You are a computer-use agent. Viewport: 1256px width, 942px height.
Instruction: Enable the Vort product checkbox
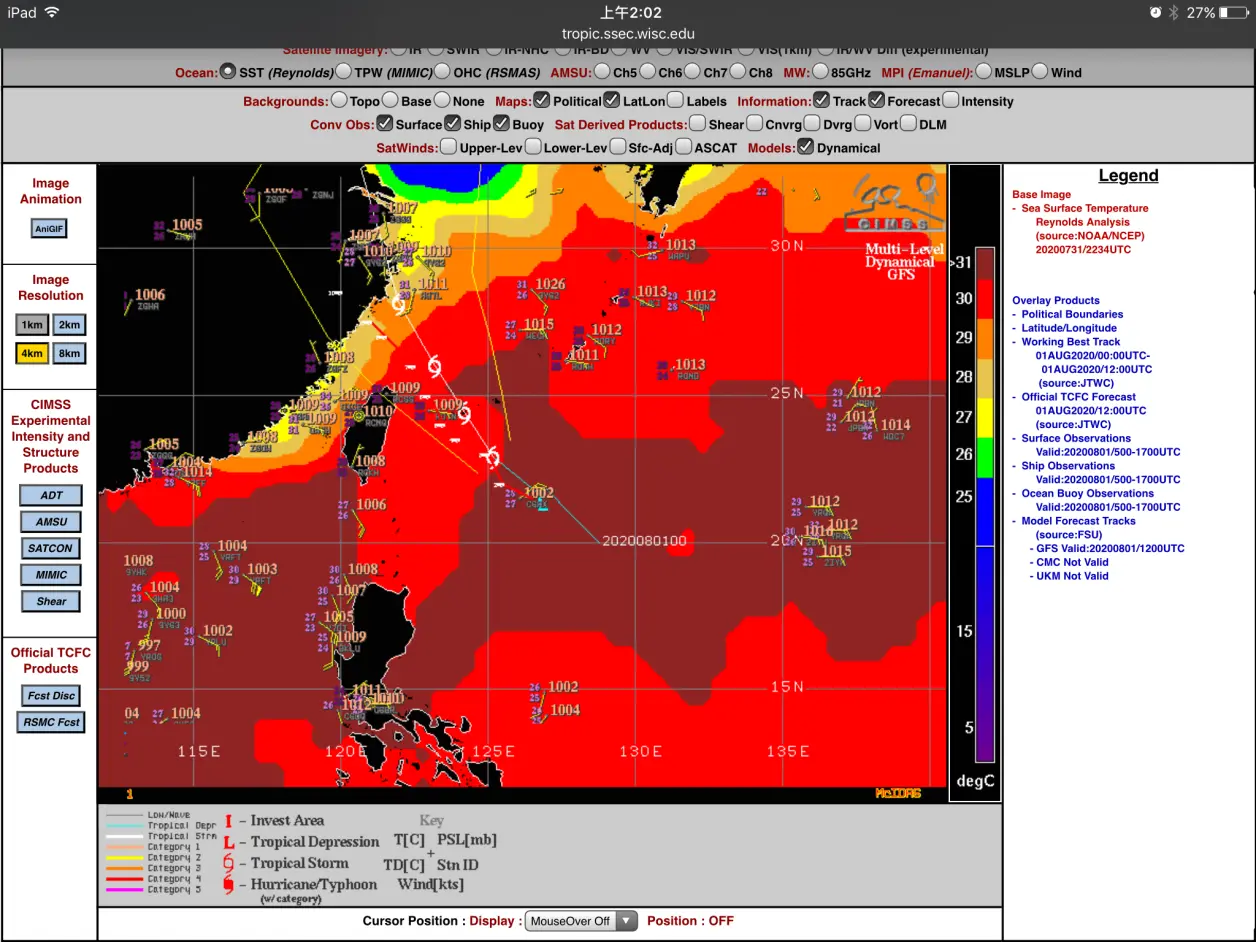tap(863, 123)
